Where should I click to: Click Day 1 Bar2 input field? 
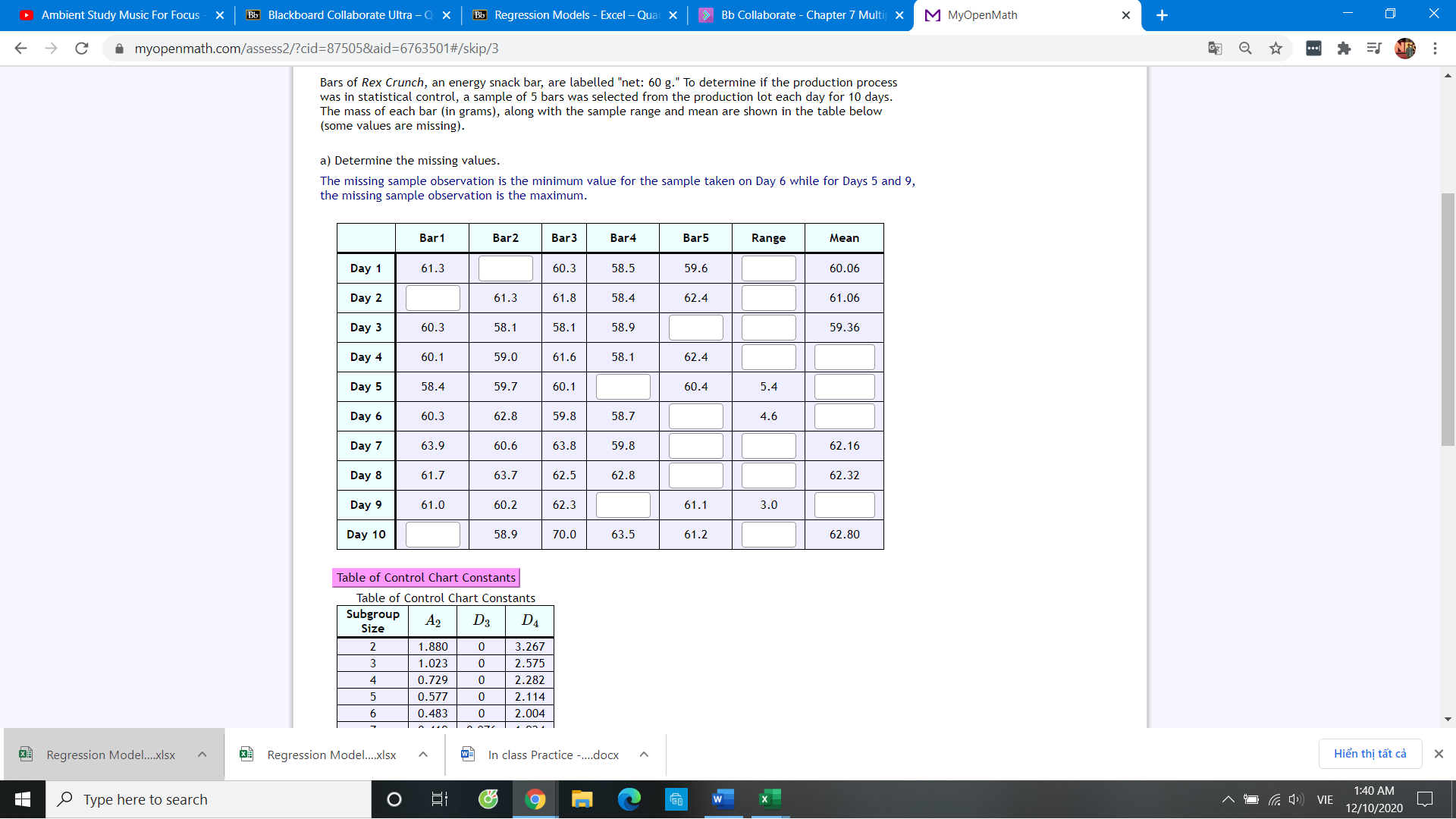[x=506, y=268]
